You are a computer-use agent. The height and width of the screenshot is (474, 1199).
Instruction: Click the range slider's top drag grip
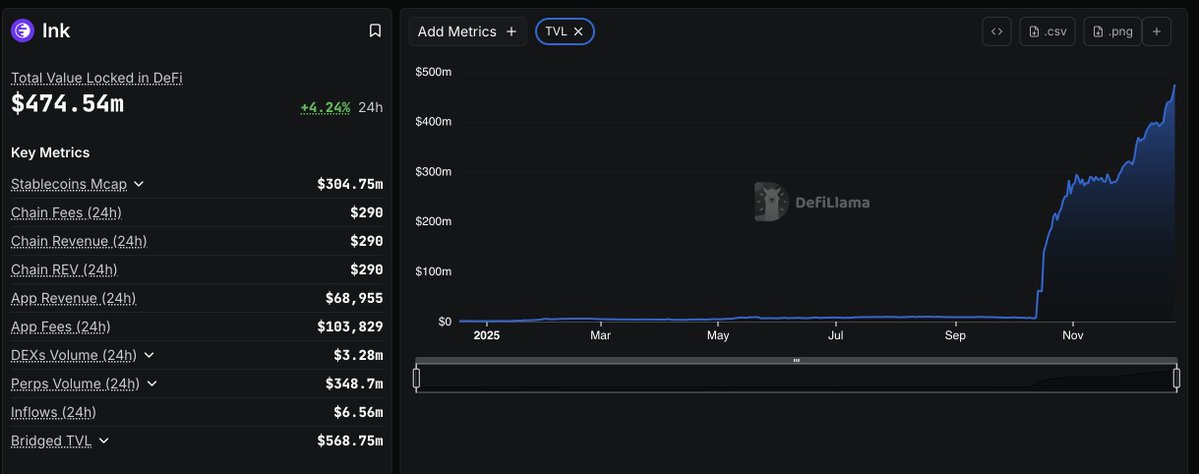click(796, 360)
